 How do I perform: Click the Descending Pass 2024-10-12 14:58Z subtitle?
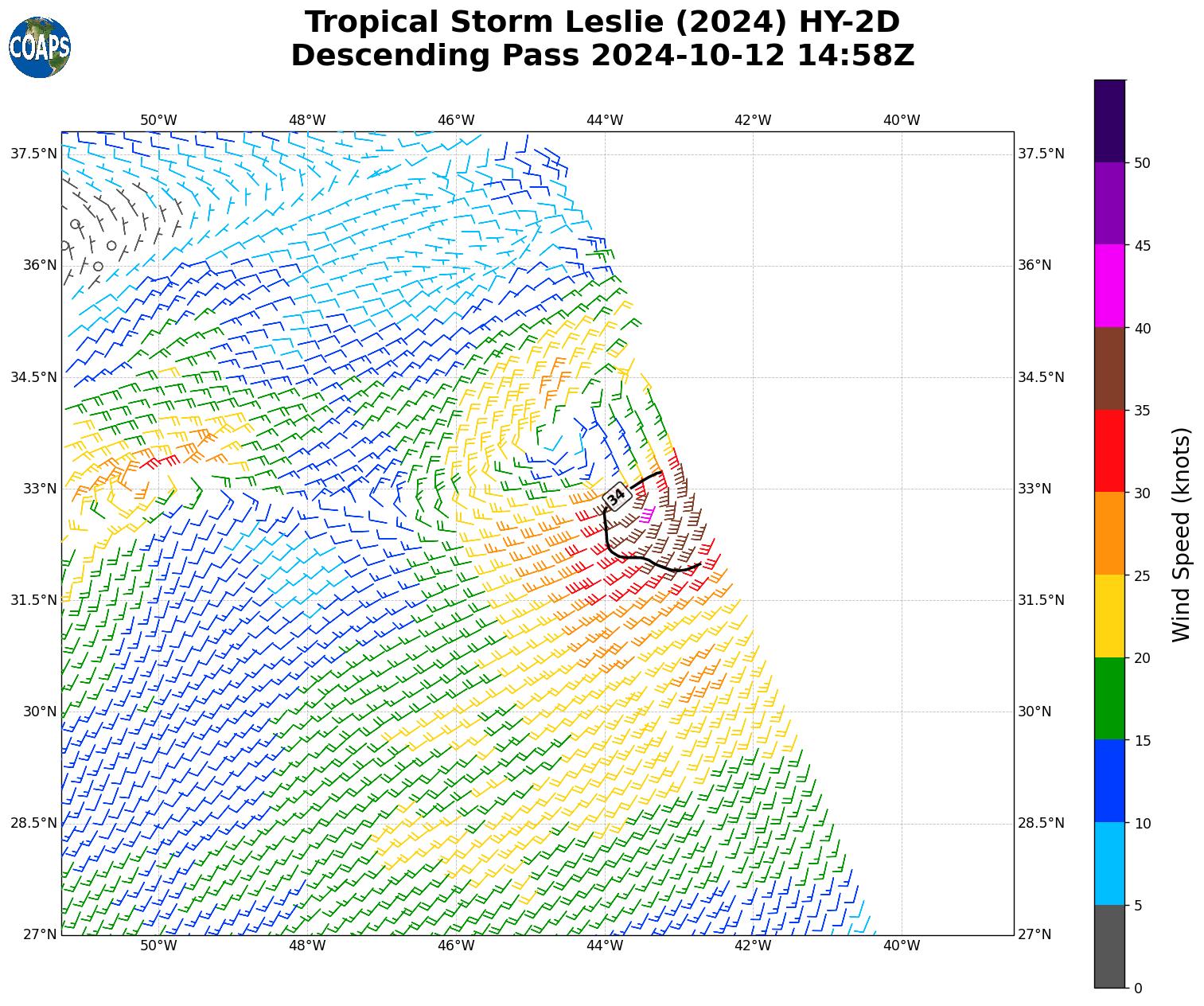tap(602, 56)
